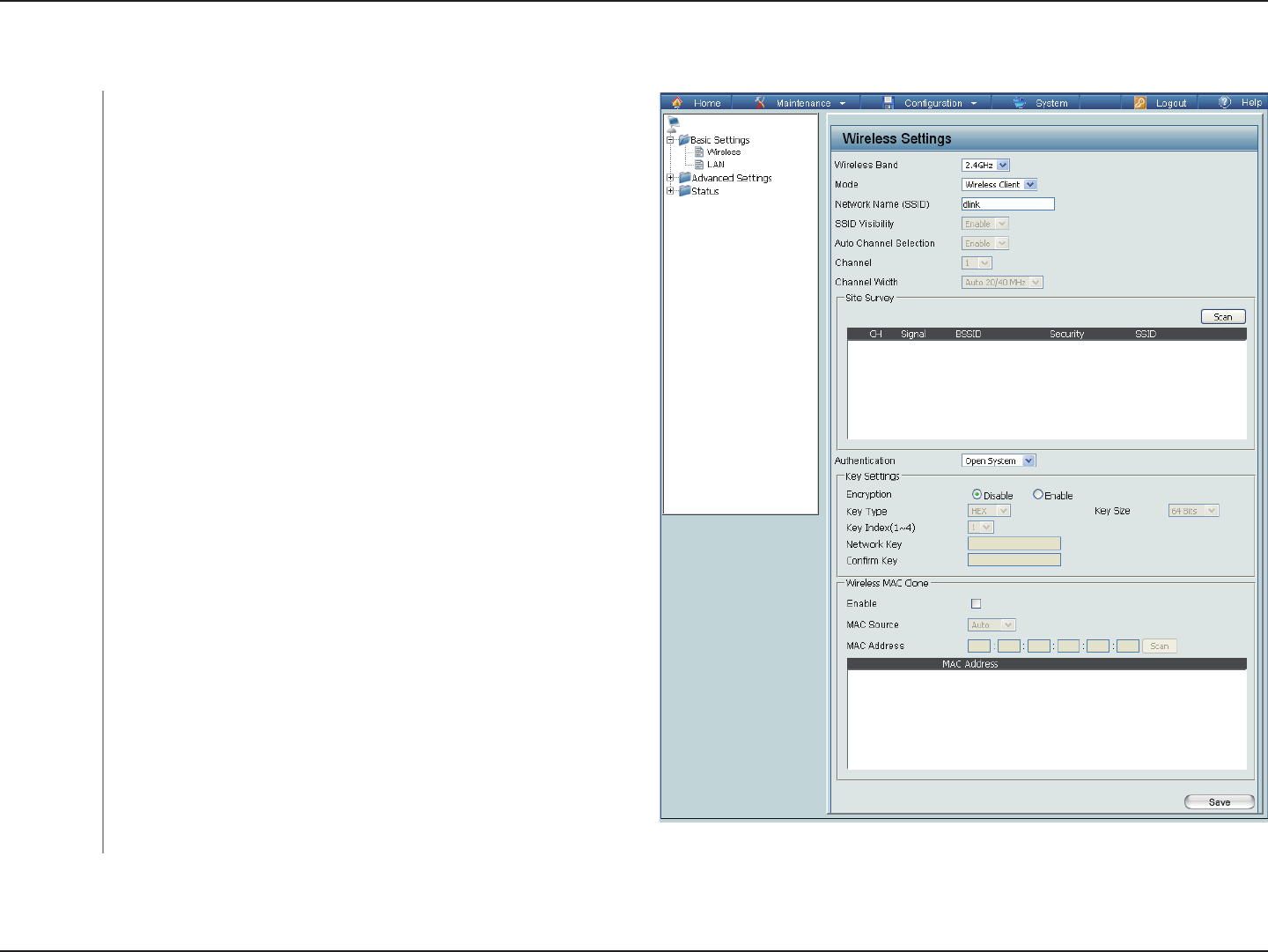This screenshot has height=952, width=1268.
Task: Click the LAN page icon in tree
Action: coord(699,164)
